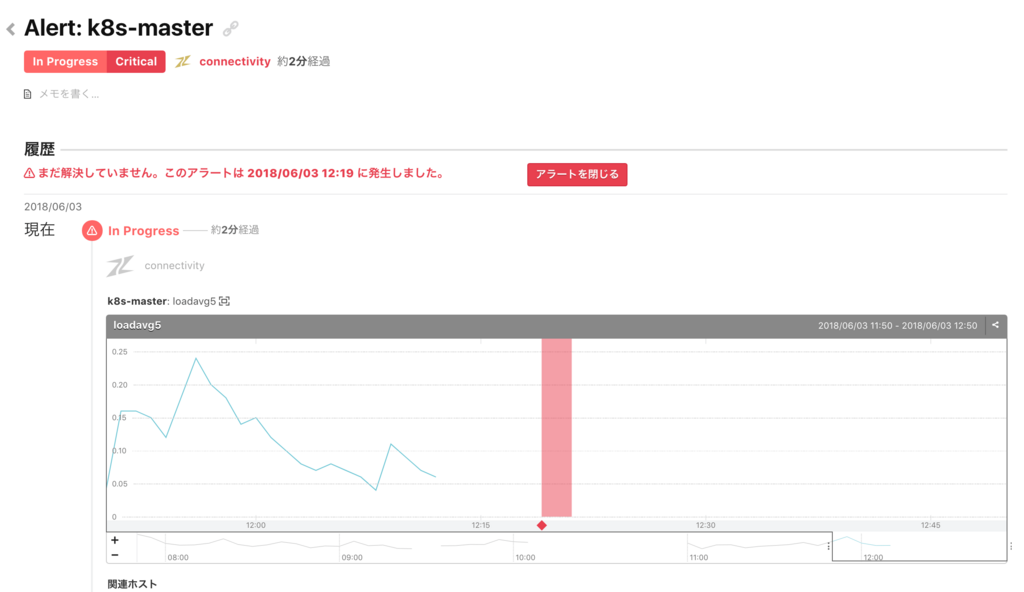Click the red diamond alert marker on time axis

(541, 525)
